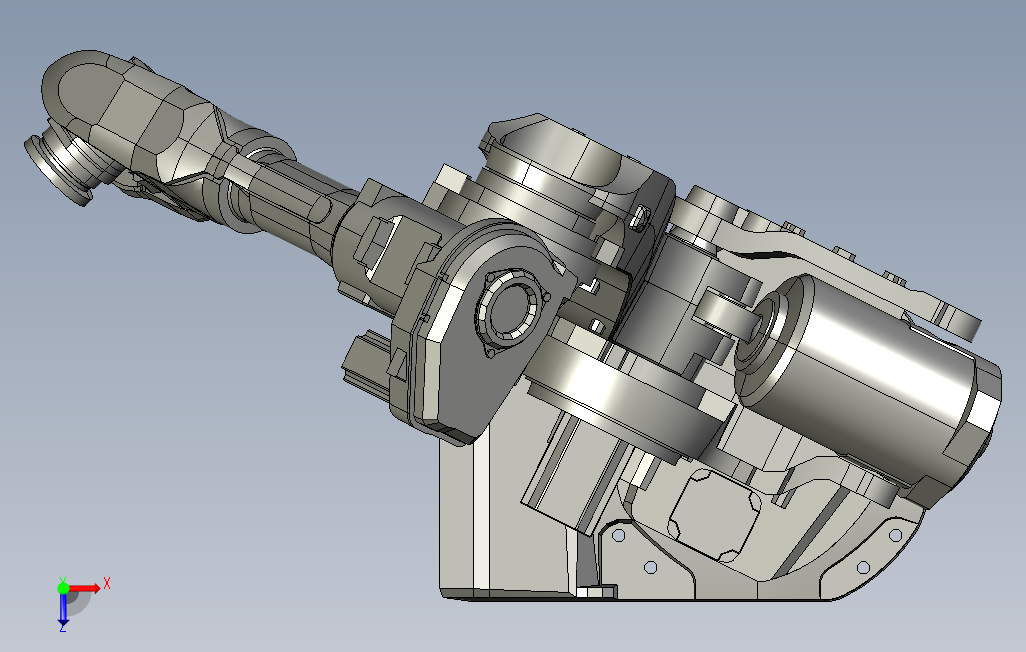1026x652 pixels.
Task: Click the blue Z axis arrow of the triad
Action: tap(63, 609)
